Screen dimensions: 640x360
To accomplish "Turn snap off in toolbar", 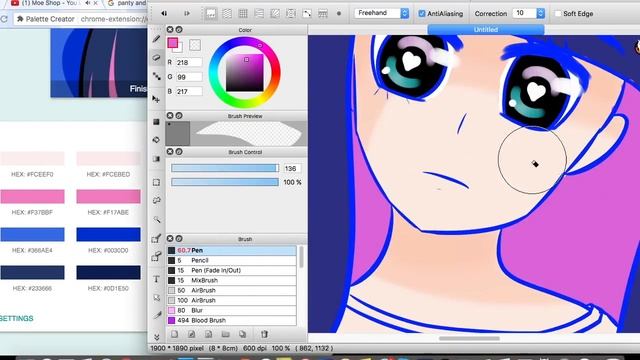I will [211, 13].
